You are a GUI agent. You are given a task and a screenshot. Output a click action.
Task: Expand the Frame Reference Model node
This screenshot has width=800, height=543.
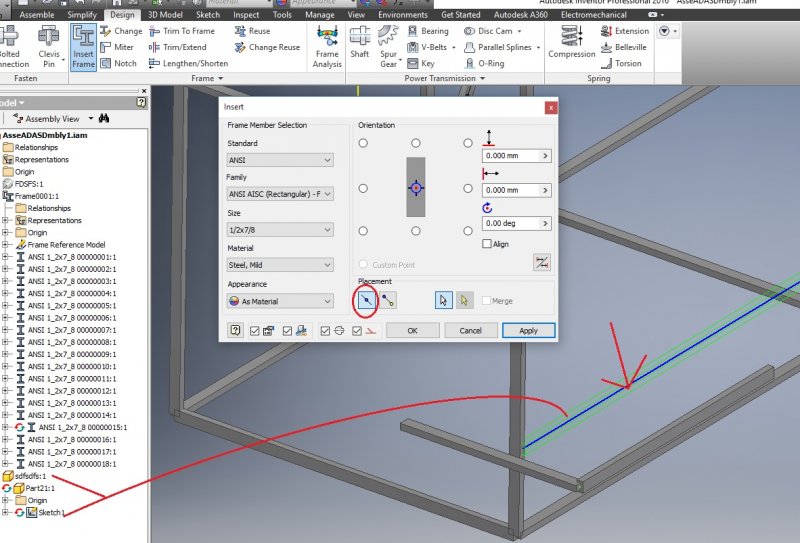pos(5,245)
